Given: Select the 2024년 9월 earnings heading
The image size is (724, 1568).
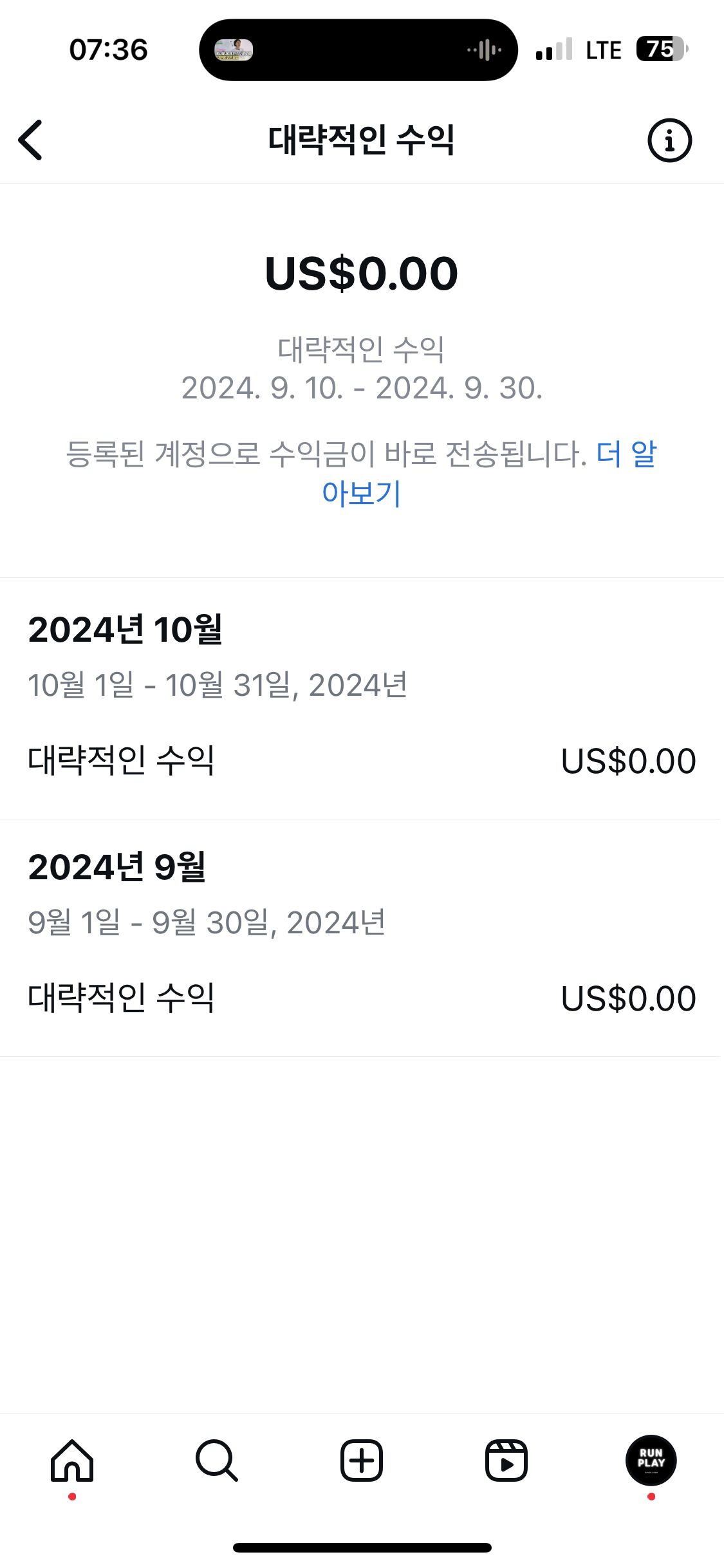Looking at the screenshot, I should tap(117, 866).
